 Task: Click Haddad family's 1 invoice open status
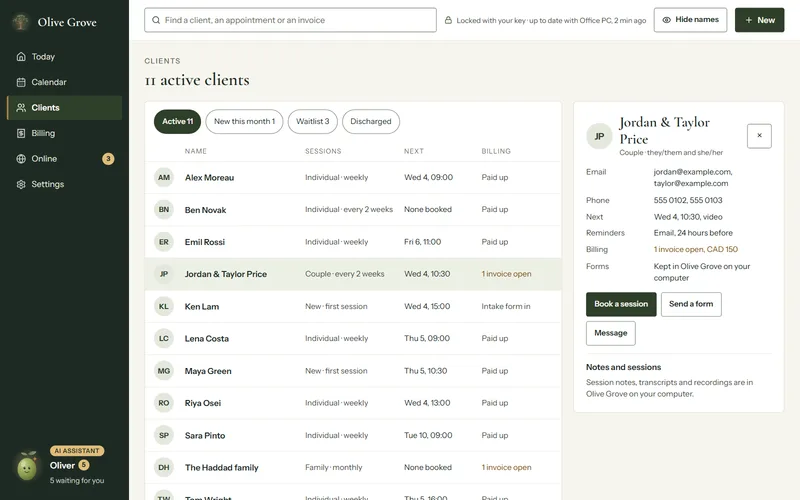click(506, 467)
